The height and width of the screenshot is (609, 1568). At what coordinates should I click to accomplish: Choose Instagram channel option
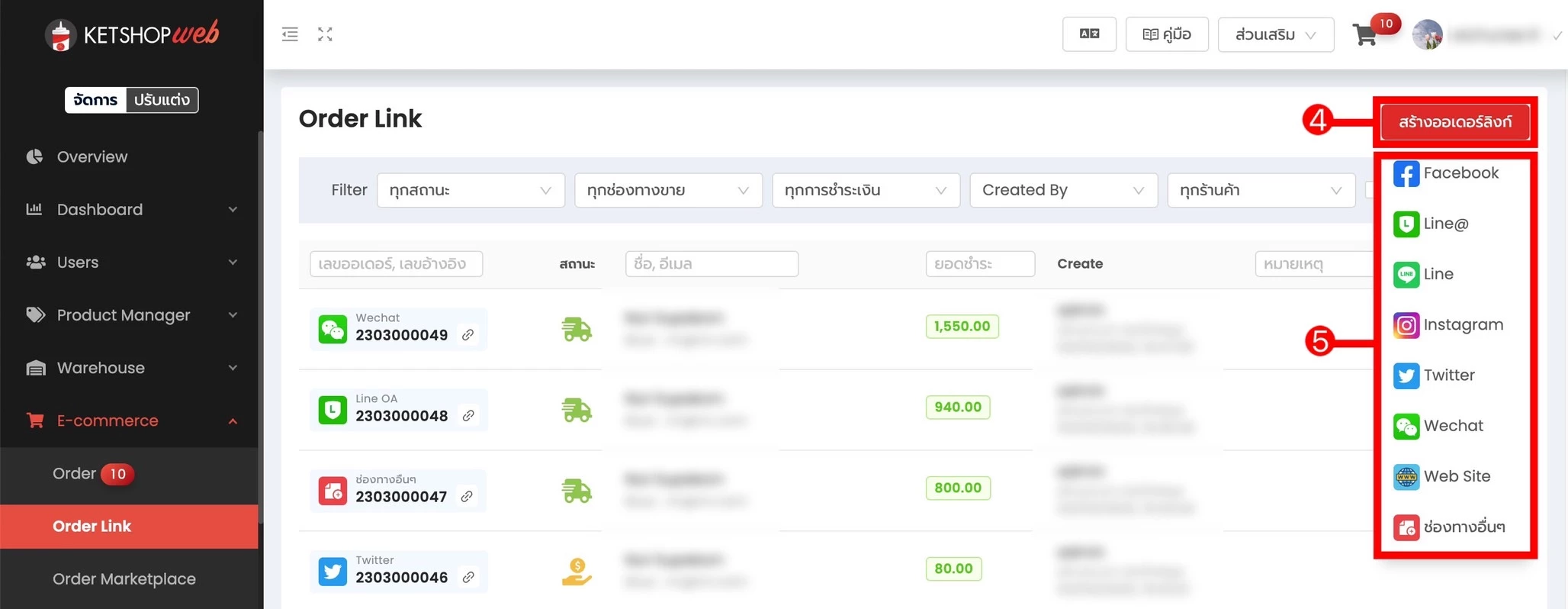[x=1448, y=325]
